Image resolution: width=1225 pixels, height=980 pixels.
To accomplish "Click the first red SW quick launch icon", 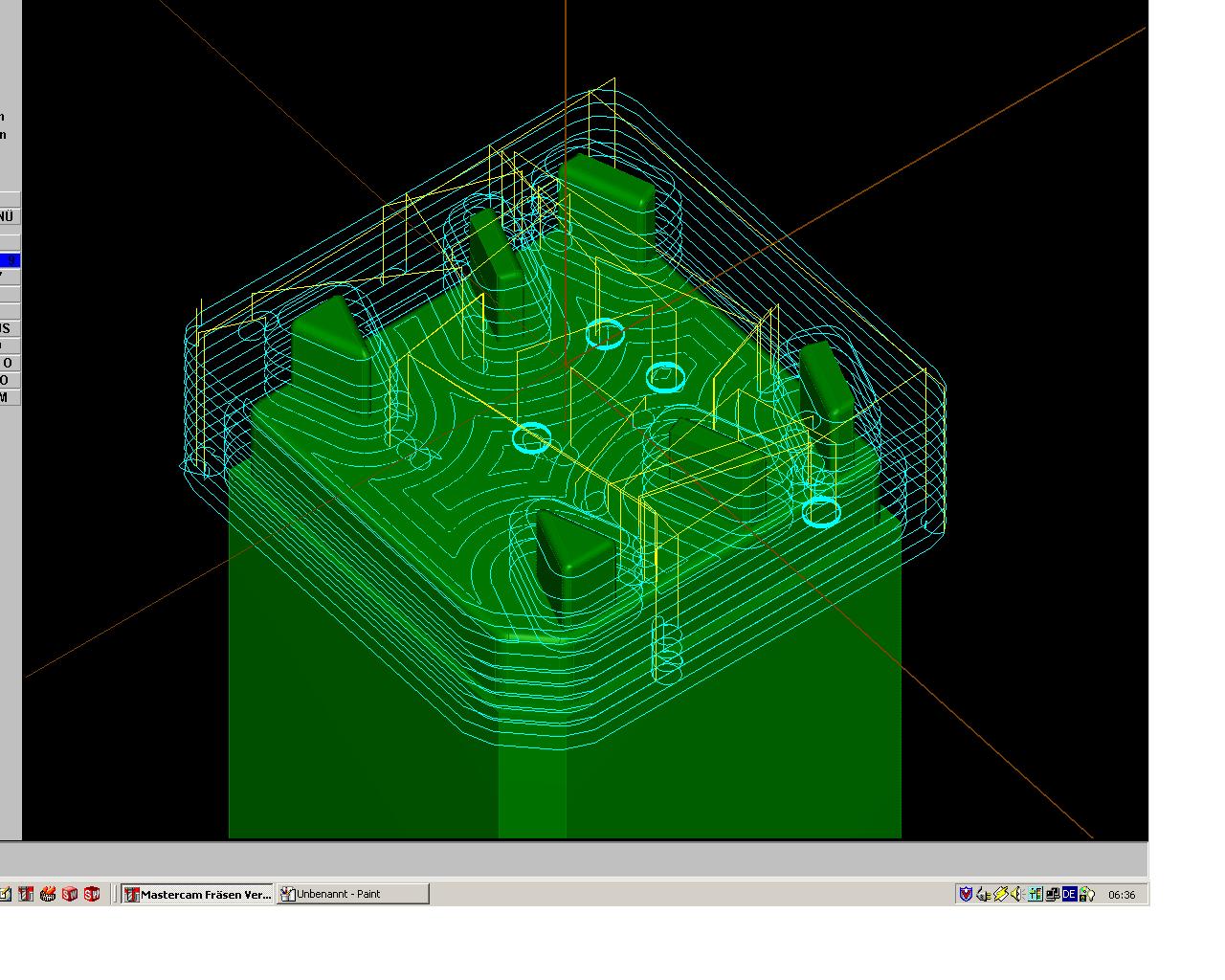I will click(x=70, y=894).
